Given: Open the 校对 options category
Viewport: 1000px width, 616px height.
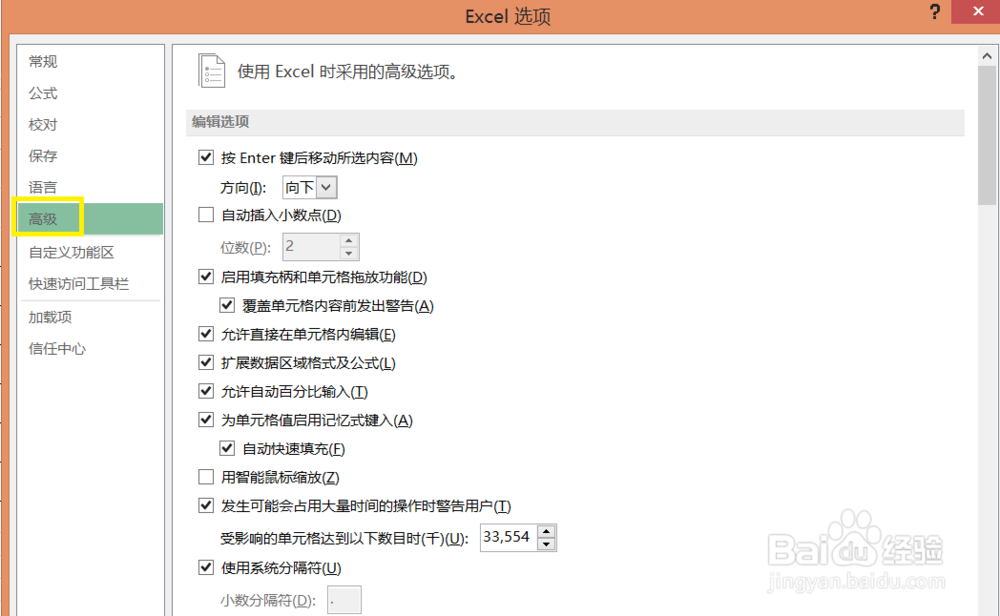Looking at the screenshot, I should (x=43, y=124).
